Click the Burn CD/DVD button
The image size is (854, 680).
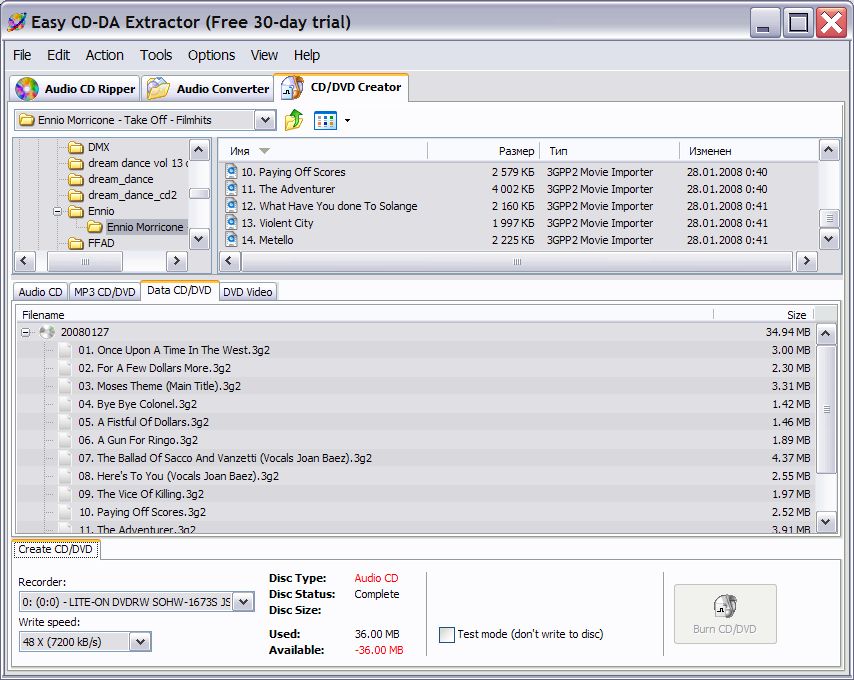[x=725, y=614]
